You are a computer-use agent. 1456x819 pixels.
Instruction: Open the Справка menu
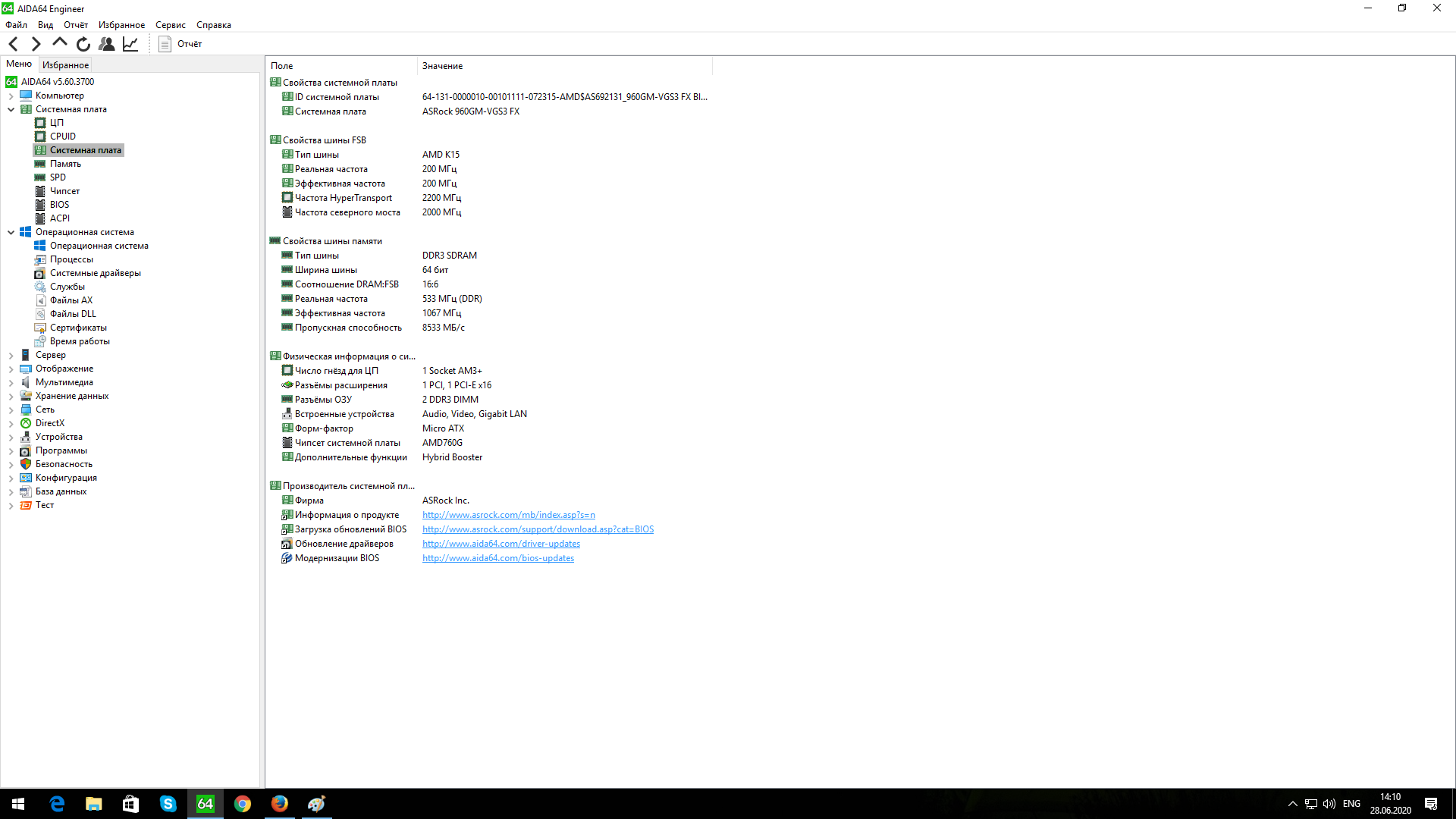(x=214, y=25)
